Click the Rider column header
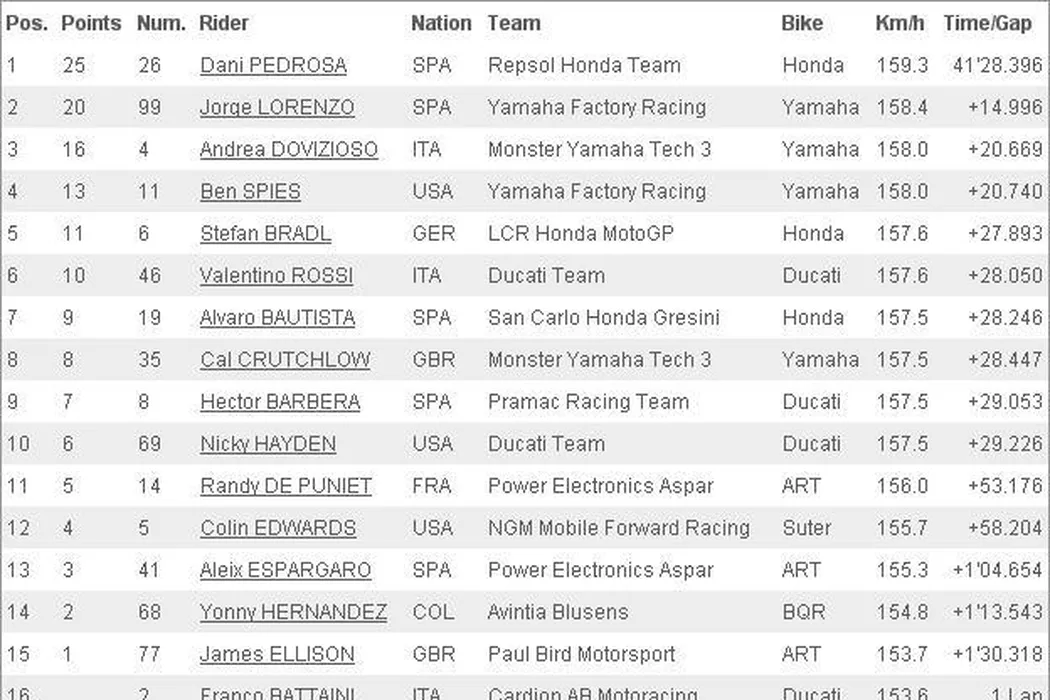Image resolution: width=1050 pixels, height=700 pixels. pyautogui.click(x=224, y=23)
